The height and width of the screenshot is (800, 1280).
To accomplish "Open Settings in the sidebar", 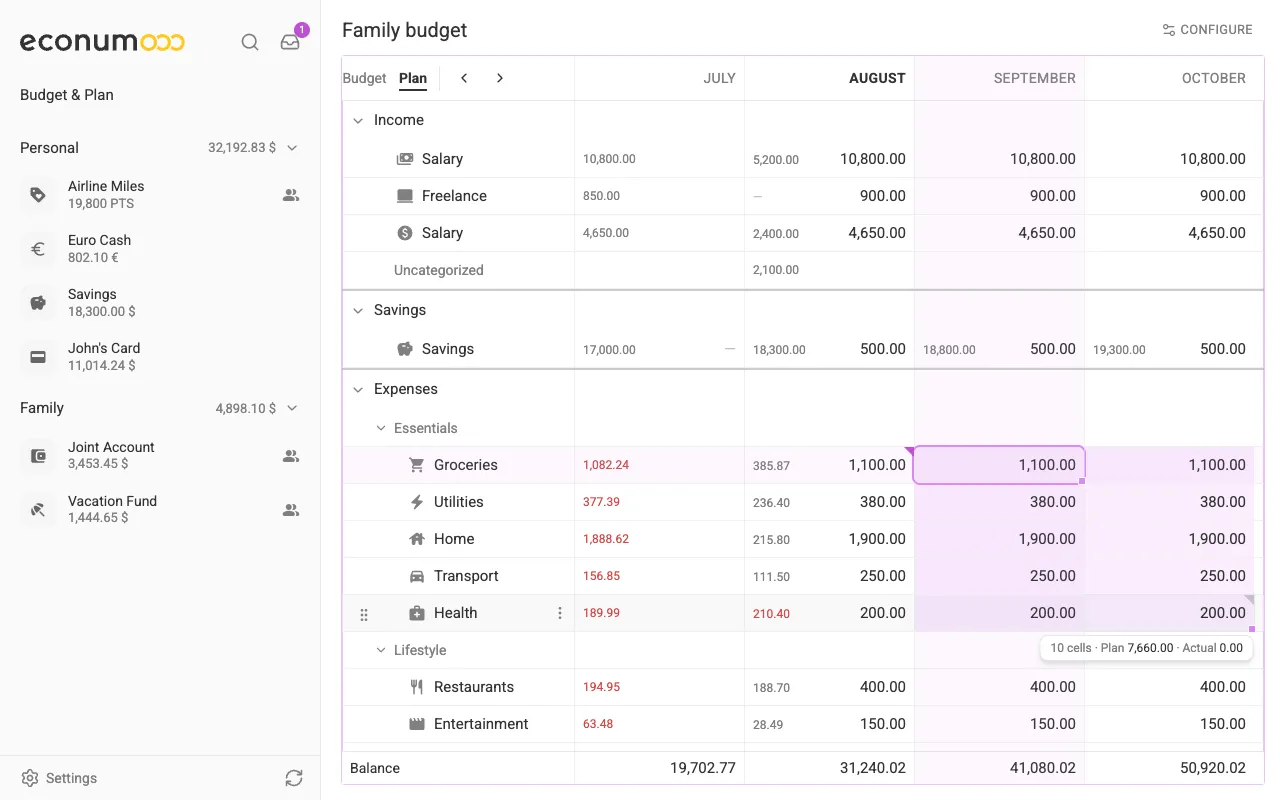I will tap(59, 778).
